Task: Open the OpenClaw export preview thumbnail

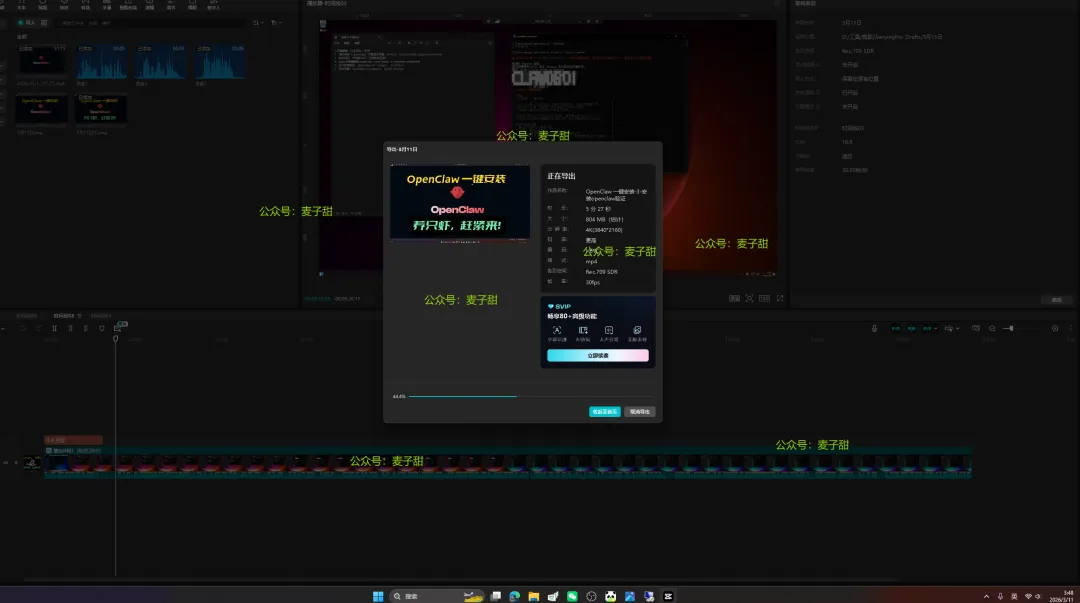Action: 459,203
